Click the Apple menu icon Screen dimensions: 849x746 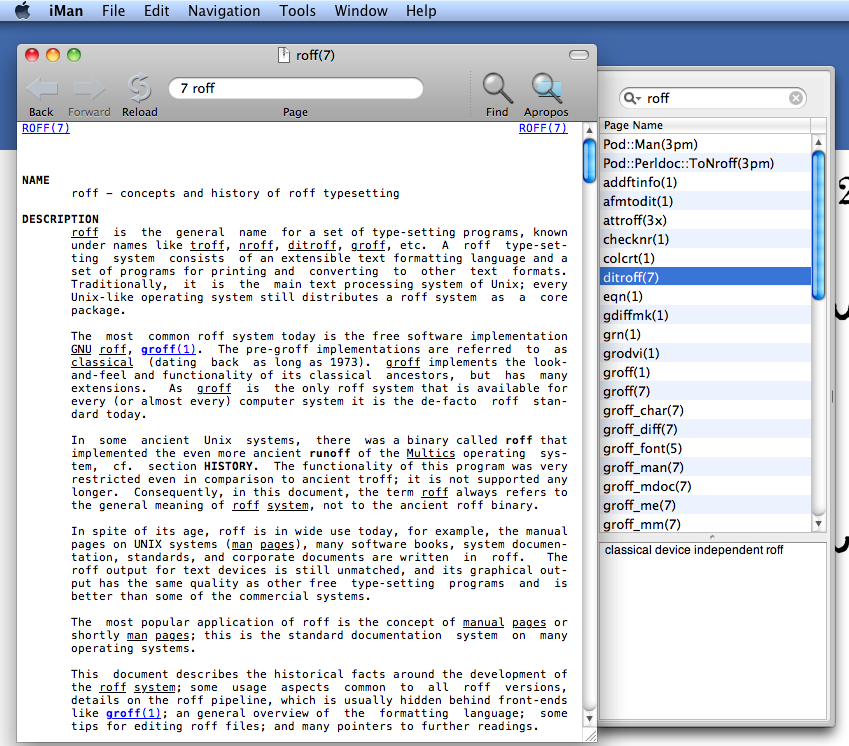[x=22, y=11]
